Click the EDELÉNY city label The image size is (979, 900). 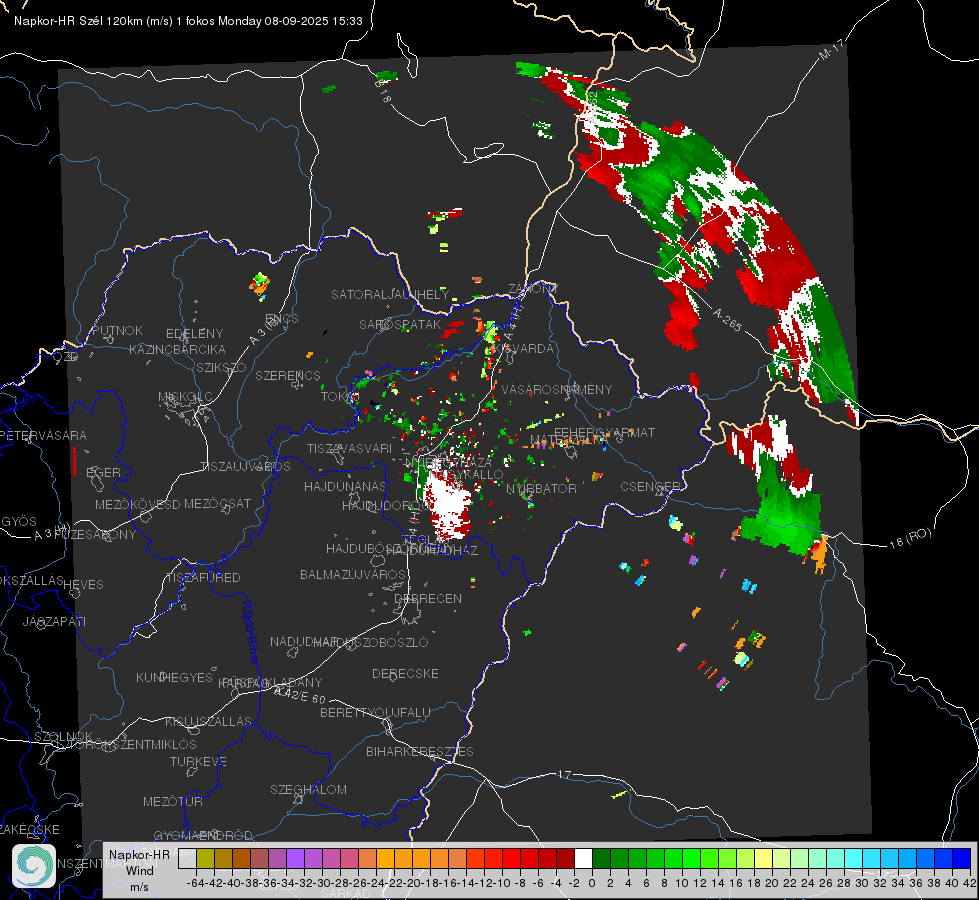194,334
